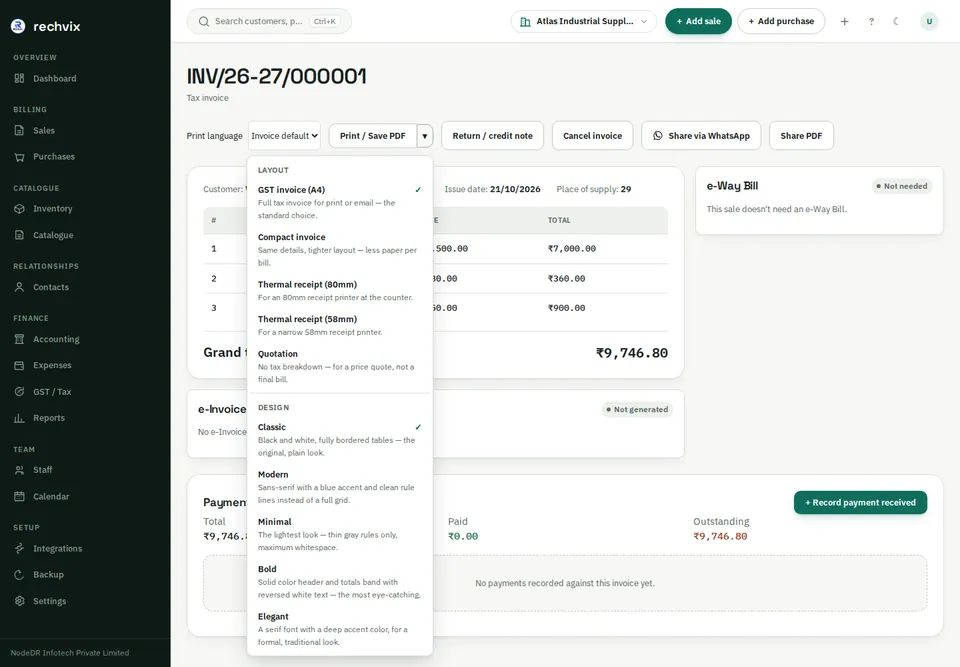Click the rechvix logo icon
Screen dimensions: 960x667
tap(18, 26)
